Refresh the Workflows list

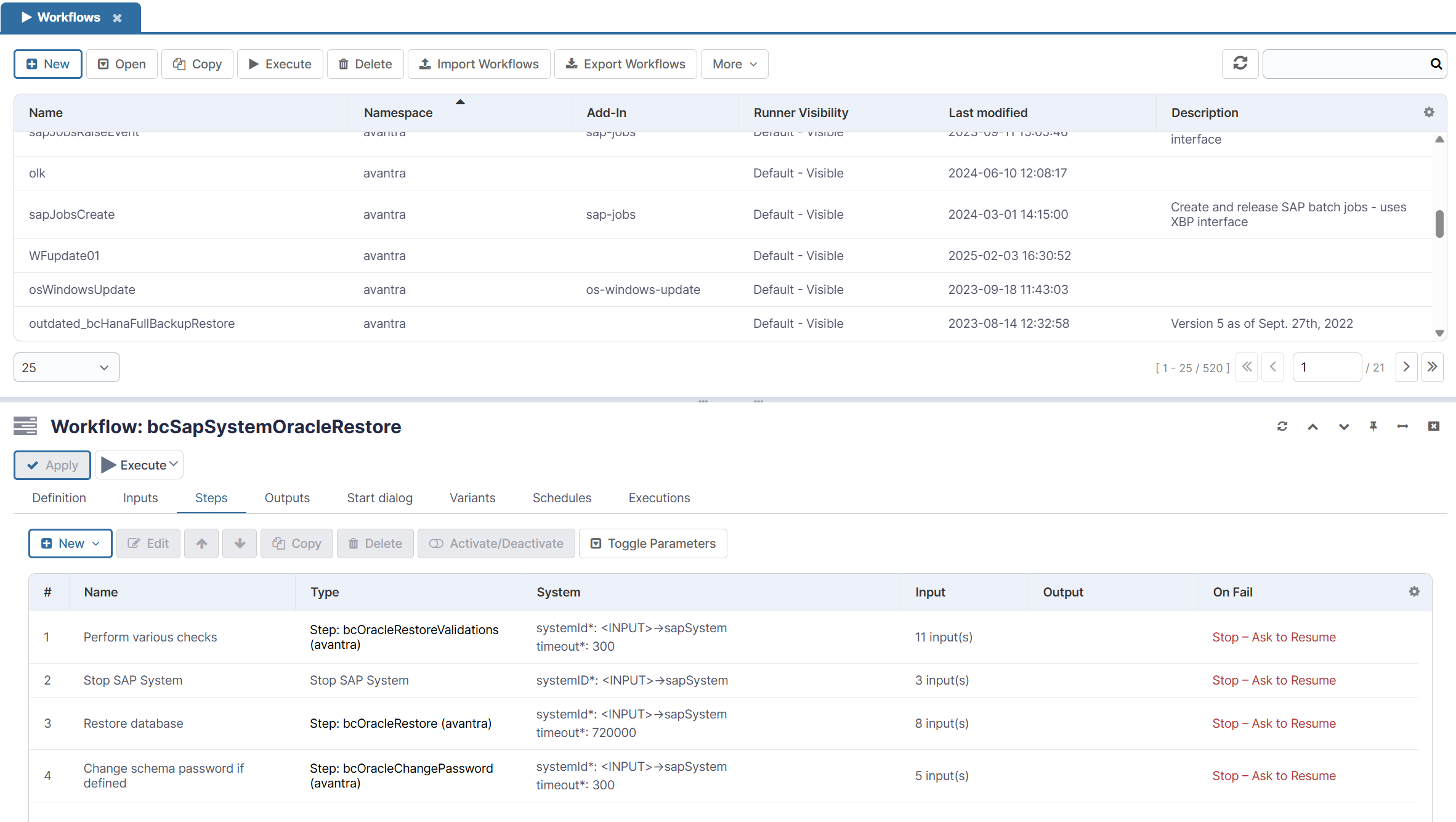1240,63
